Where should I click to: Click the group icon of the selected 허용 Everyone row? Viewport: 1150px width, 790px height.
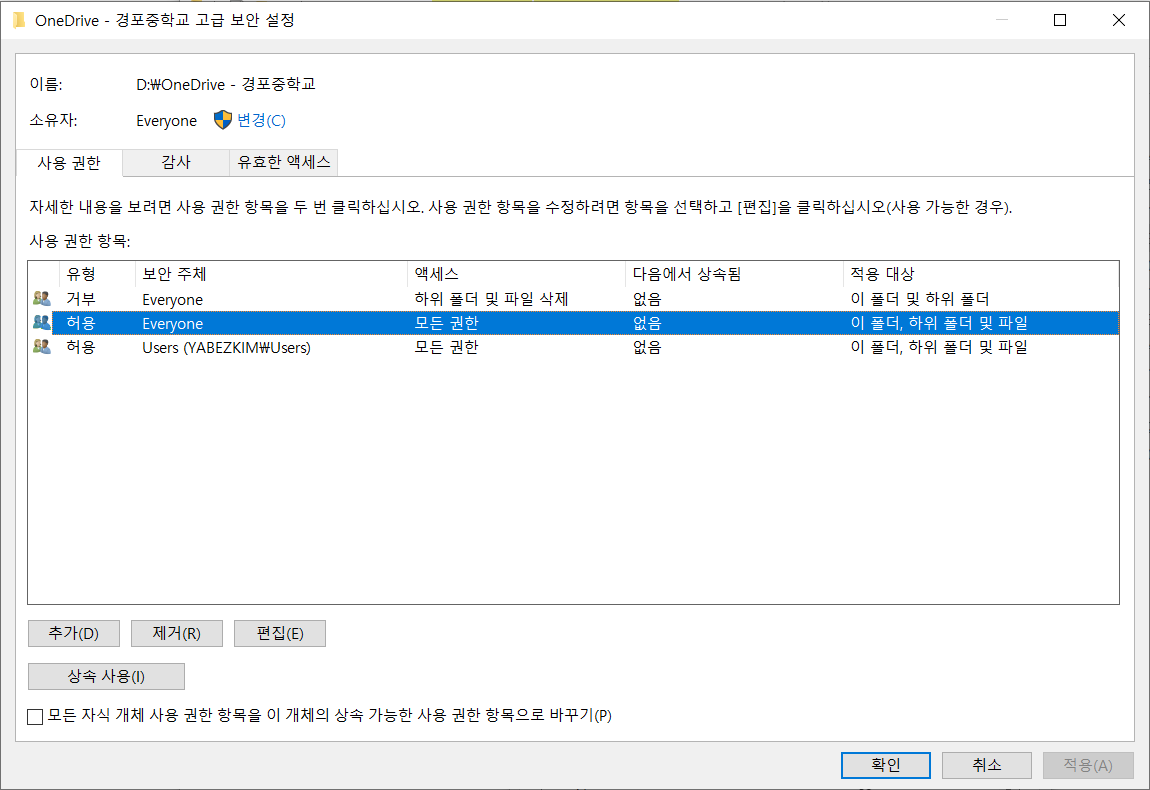[42, 323]
